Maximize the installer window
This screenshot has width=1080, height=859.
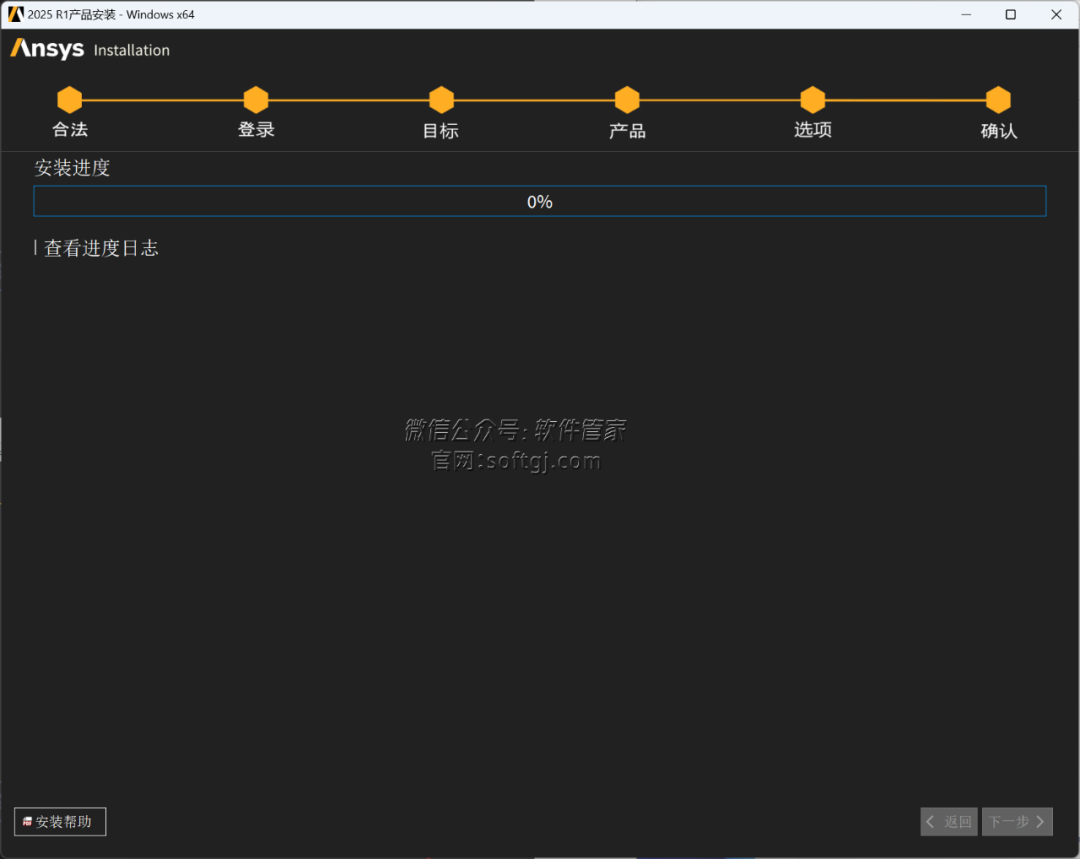(1010, 14)
